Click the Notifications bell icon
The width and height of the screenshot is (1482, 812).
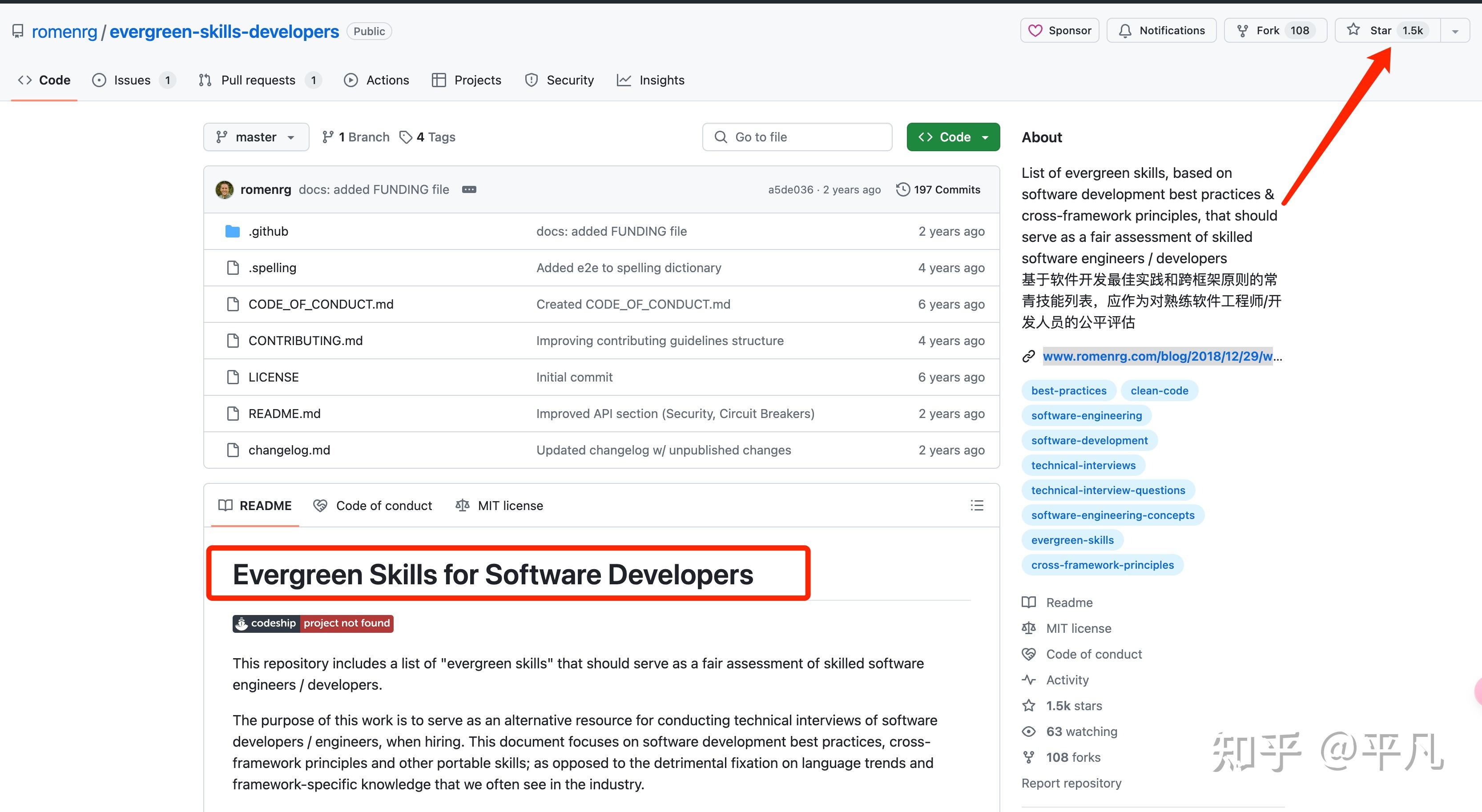1125,31
